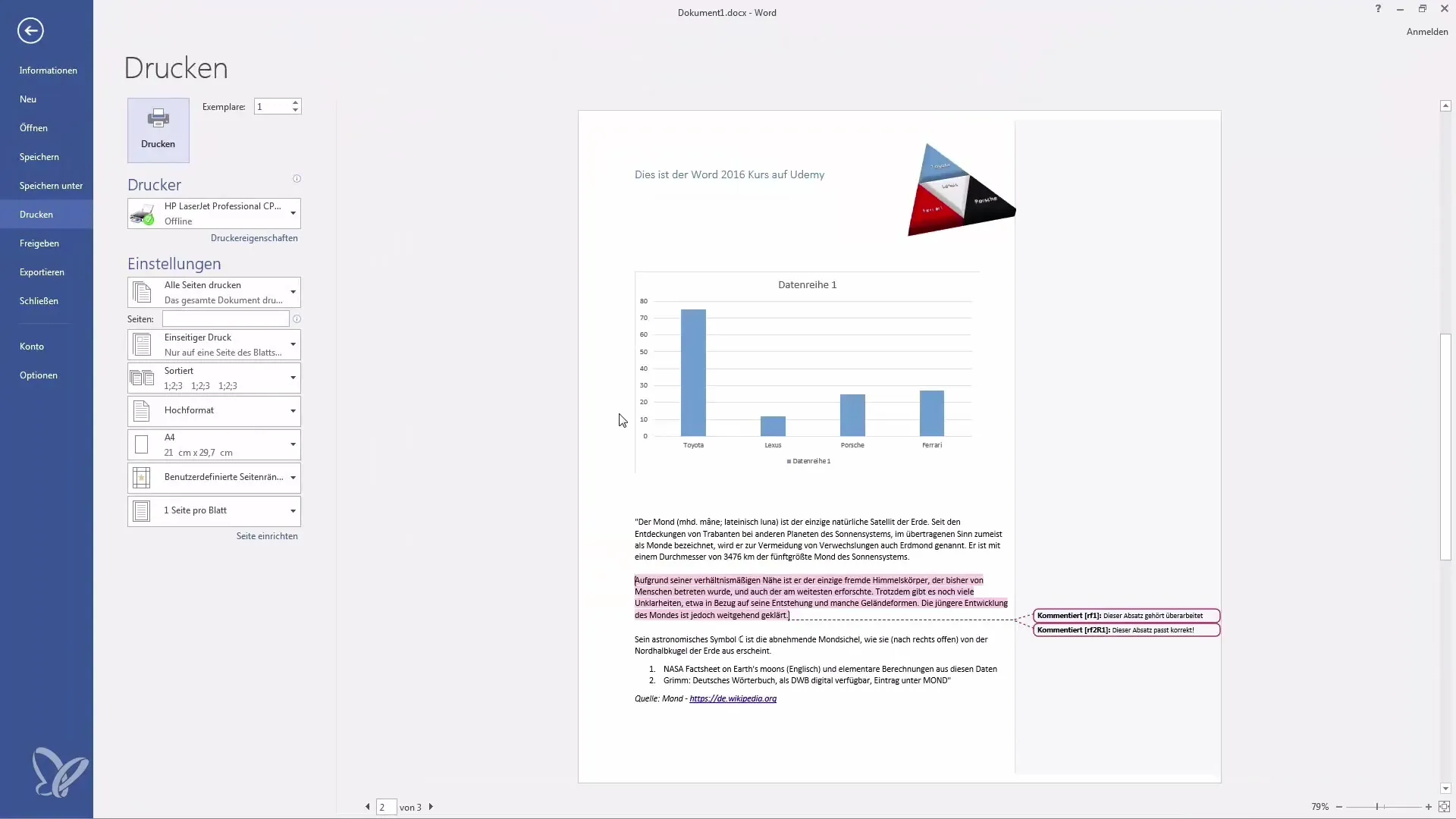This screenshot has width=1456, height=819.
Task: Click the Kommentiert [rf1] comment balloon
Action: 1127,616
